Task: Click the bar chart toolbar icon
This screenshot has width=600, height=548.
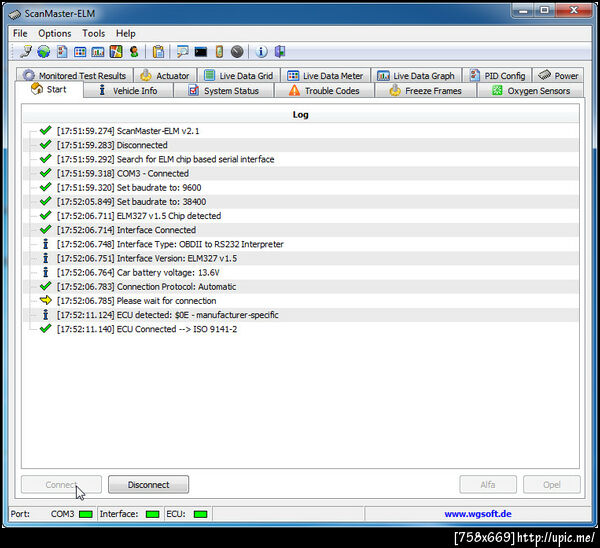Action: tap(98, 51)
